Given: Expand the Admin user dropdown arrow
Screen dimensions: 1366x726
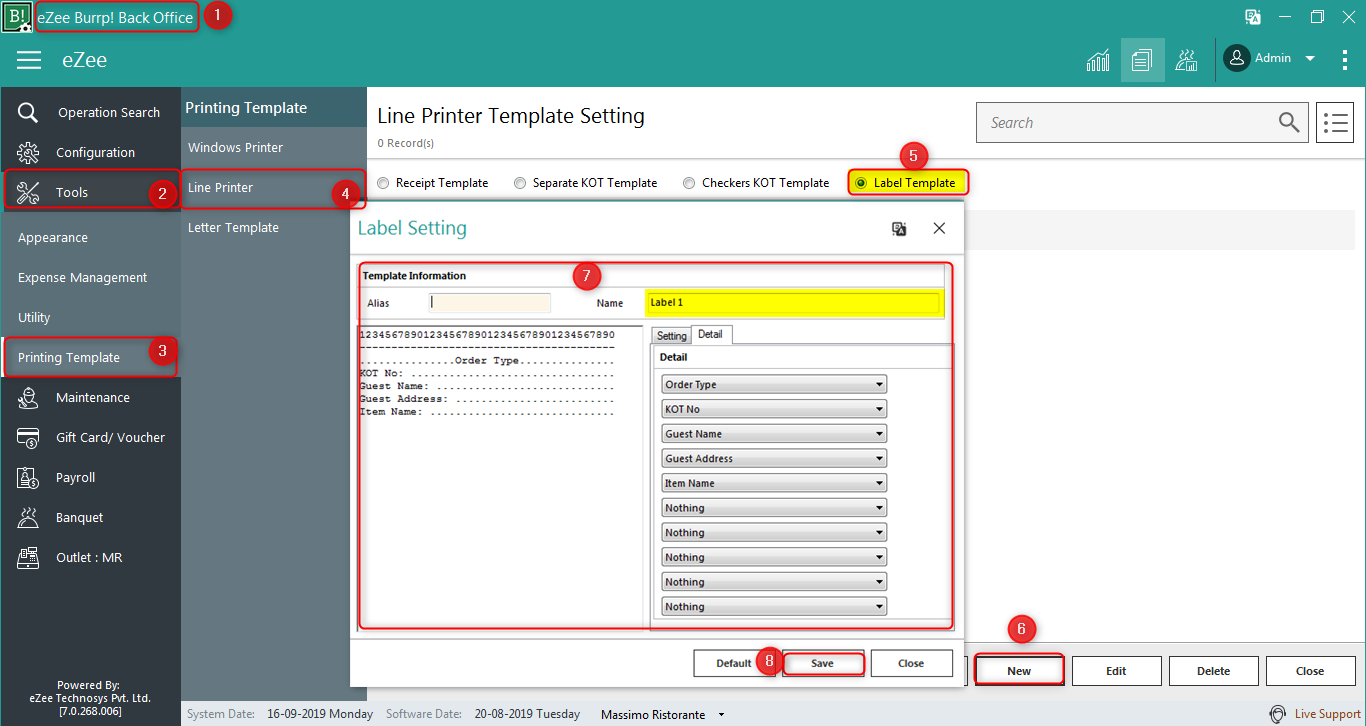Looking at the screenshot, I should click(x=1310, y=59).
